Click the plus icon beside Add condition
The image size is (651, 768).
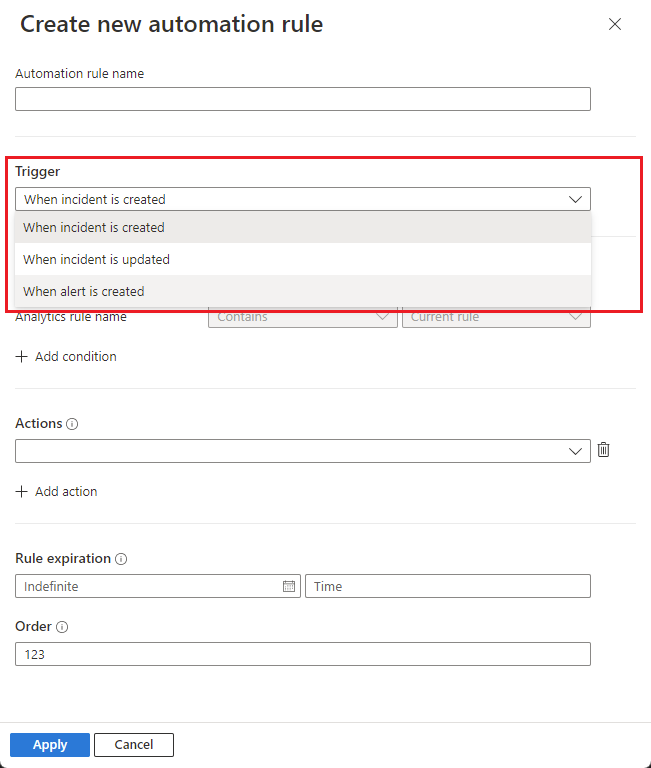tap(22, 357)
